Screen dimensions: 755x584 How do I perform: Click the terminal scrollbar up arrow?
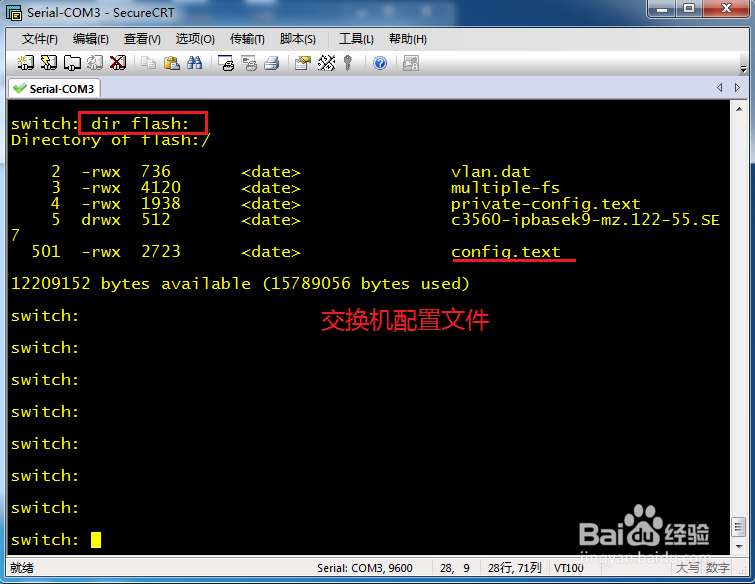[739, 109]
